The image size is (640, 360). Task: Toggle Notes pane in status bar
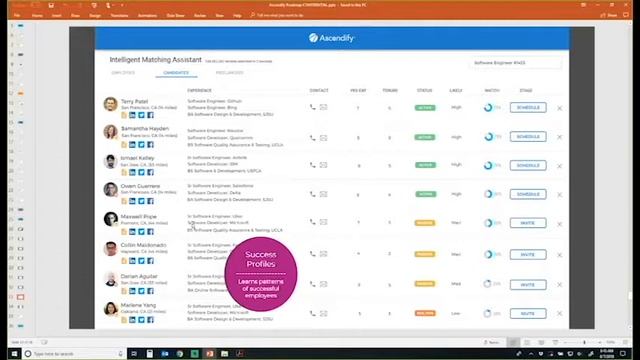(x=491, y=342)
